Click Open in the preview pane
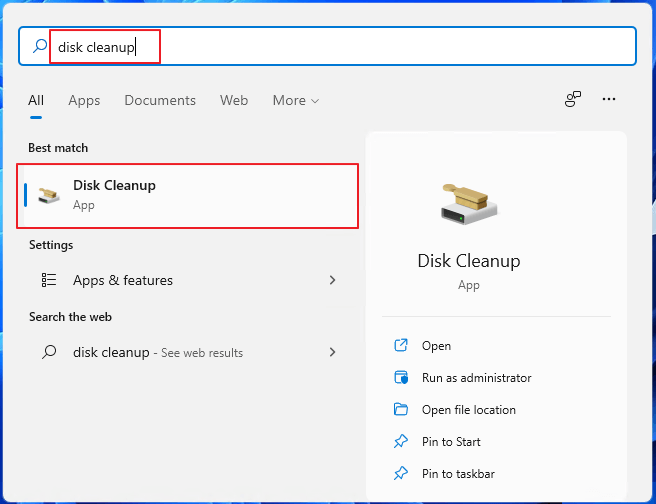Viewport: 656px width, 504px height. tap(436, 346)
